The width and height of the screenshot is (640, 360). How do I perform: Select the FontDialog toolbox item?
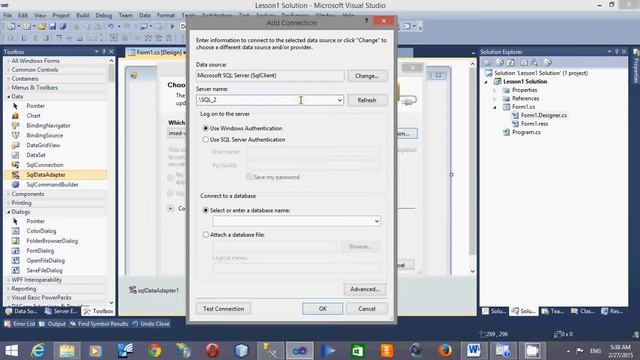pos(40,251)
